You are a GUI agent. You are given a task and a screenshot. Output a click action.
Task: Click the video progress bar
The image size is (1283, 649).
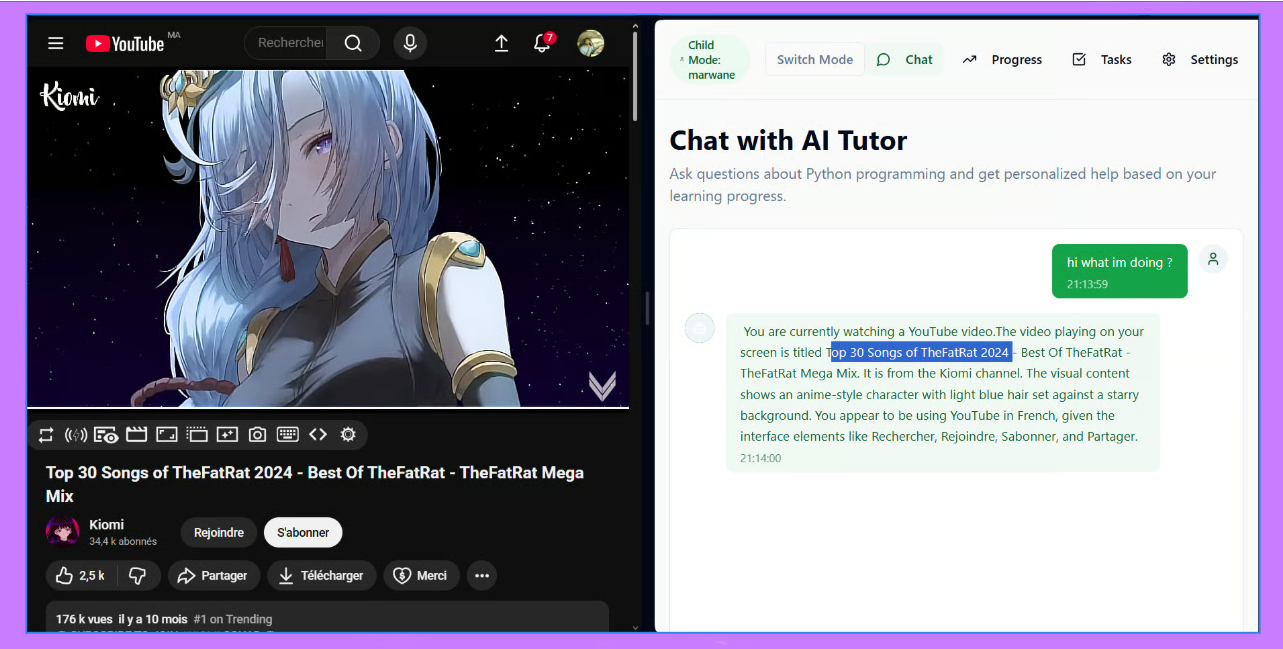[328, 408]
